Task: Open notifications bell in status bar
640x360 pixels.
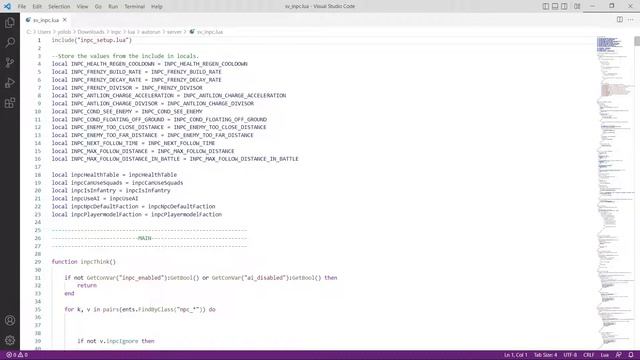Action: 631,355
